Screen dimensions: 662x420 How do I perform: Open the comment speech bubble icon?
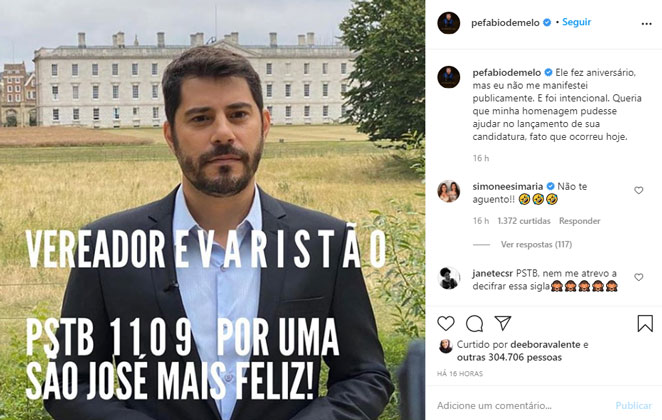(475, 323)
